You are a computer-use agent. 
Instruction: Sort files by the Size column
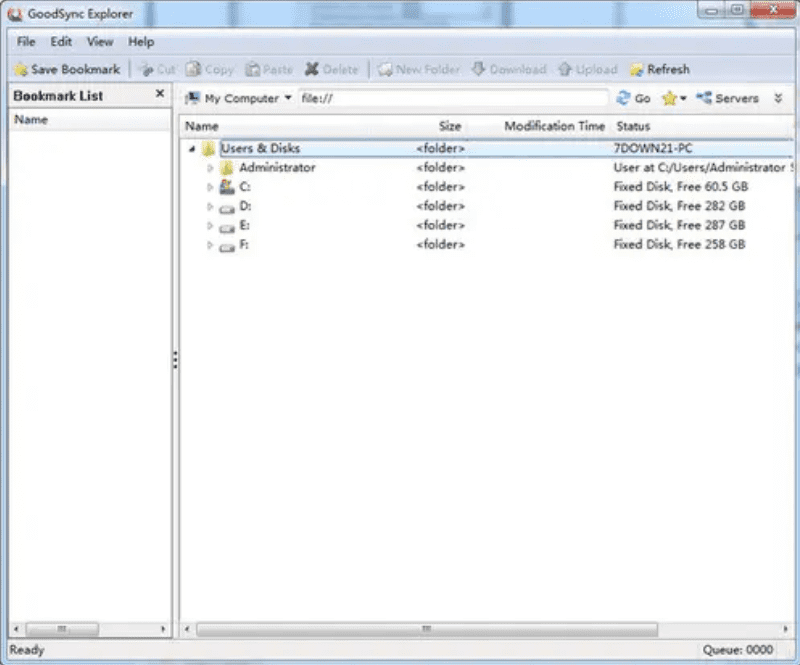450,127
